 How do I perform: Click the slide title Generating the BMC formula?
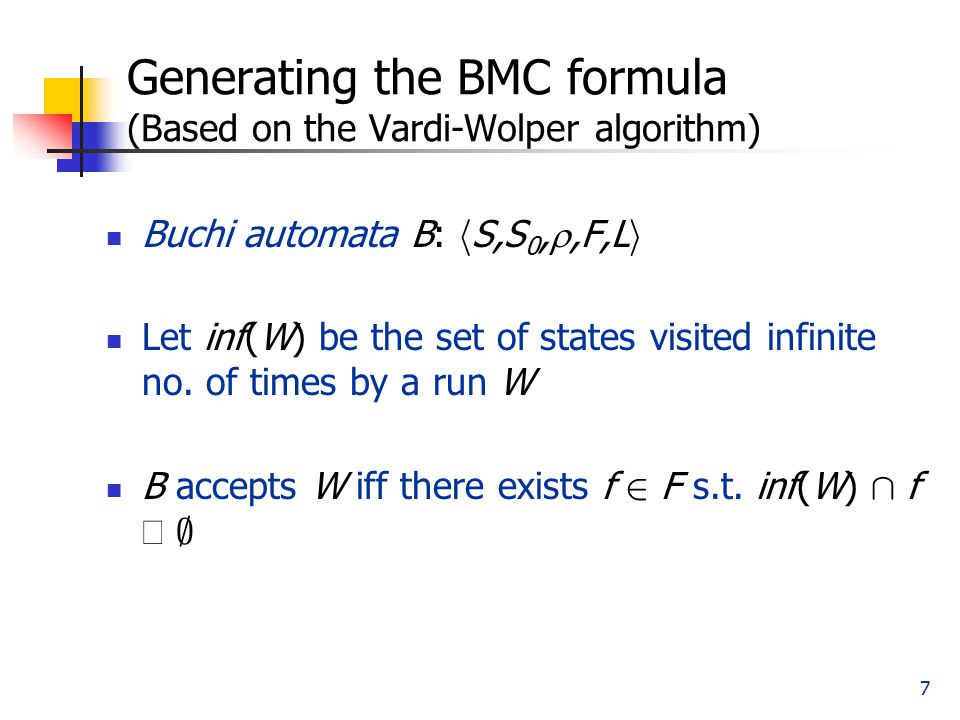click(427, 78)
